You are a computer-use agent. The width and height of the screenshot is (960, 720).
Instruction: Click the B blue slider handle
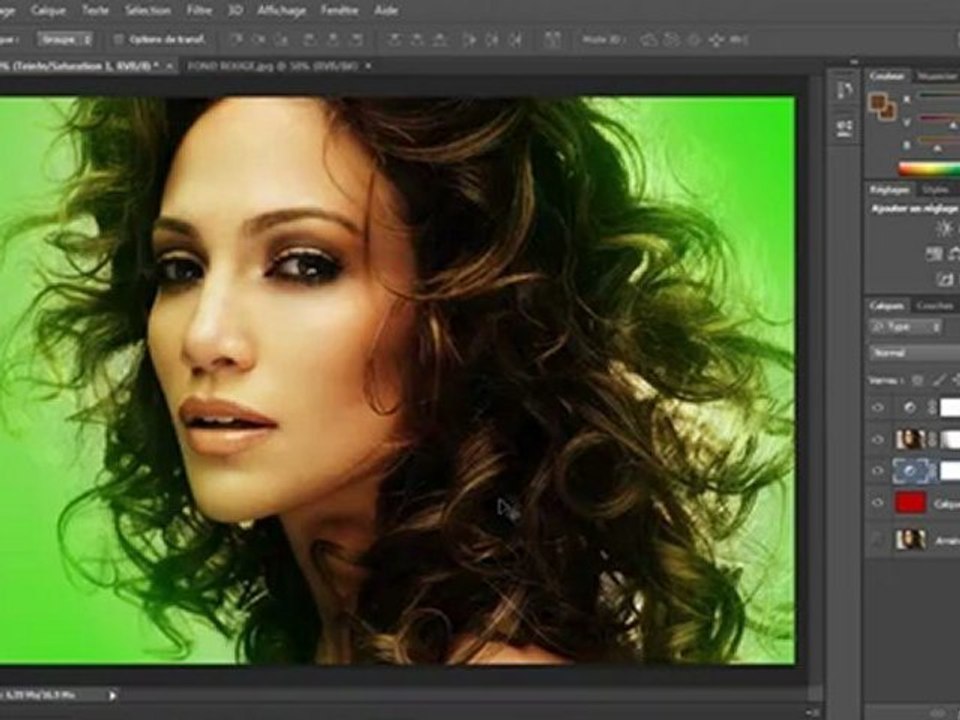pyautogui.click(x=937, y=149)
